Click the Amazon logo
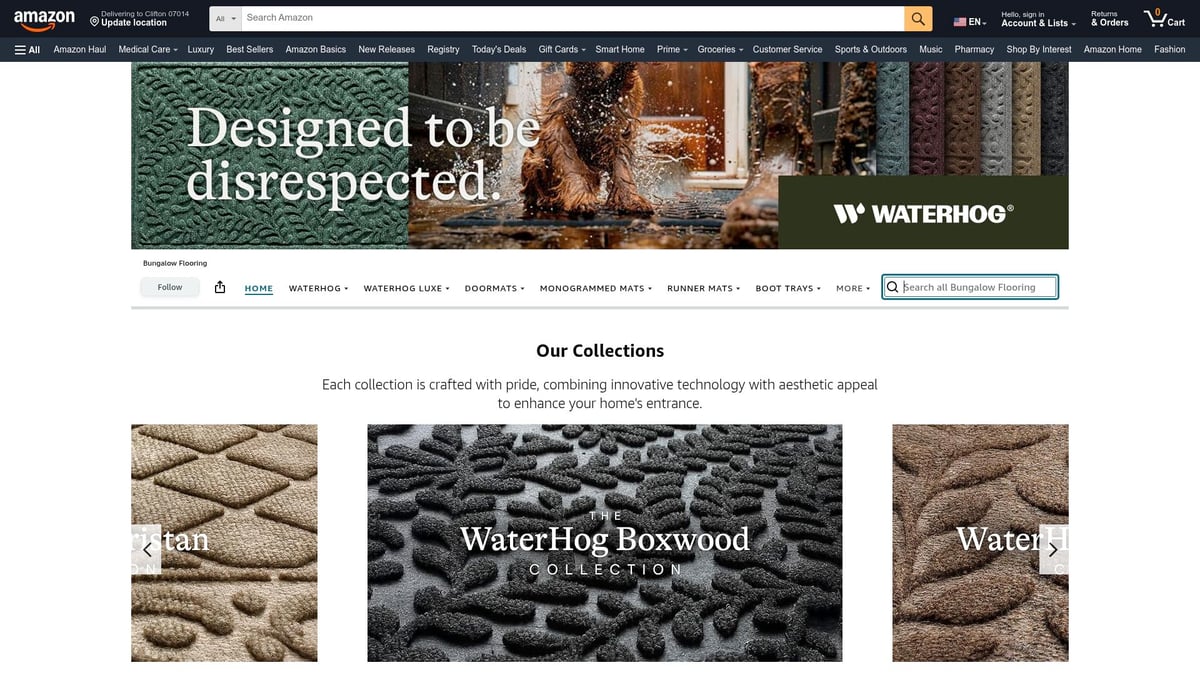 point(44,21)
